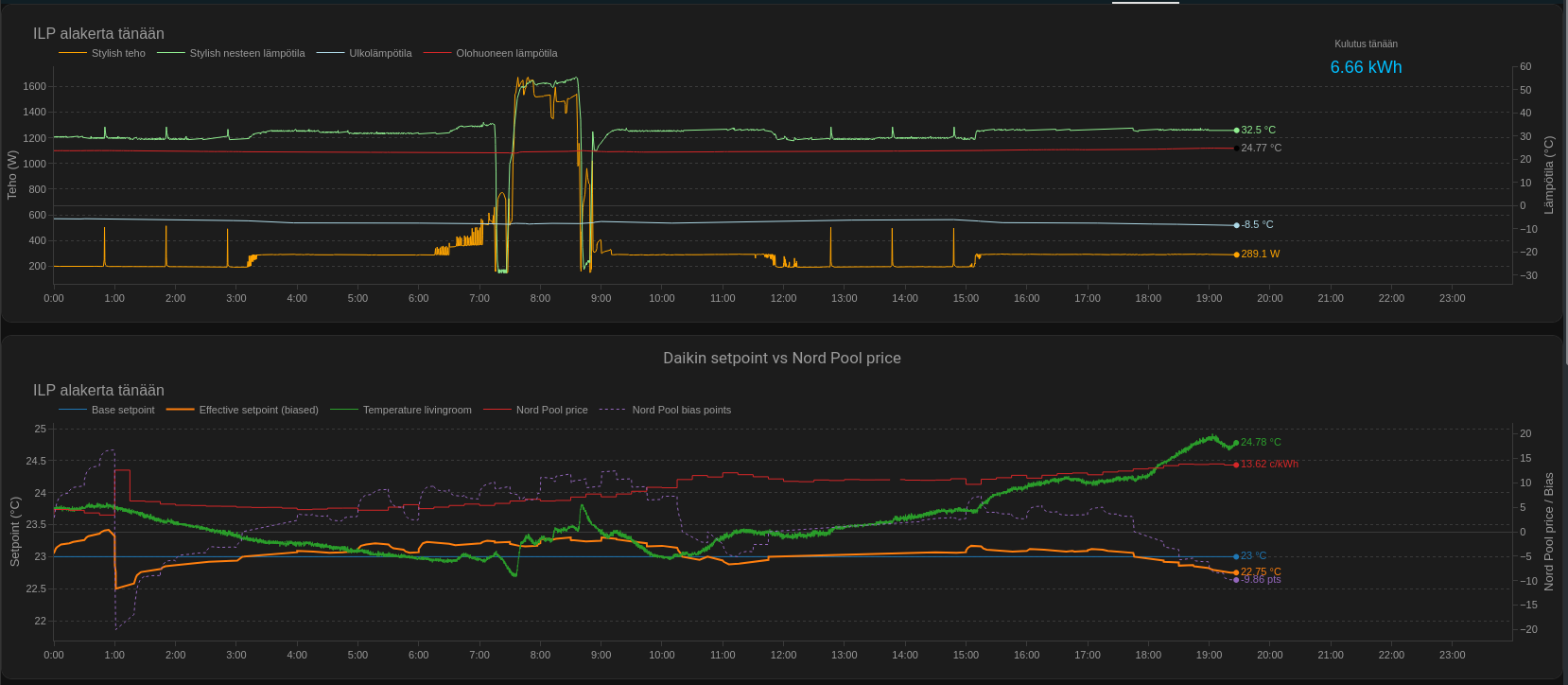Viewport: 1568px width, 685px height.
Task: Click the 289.1 W power reading label
Action: tap(1260, 255)
